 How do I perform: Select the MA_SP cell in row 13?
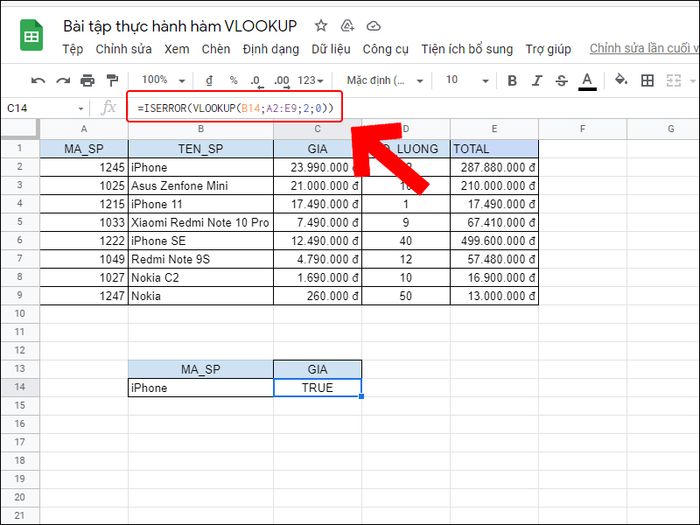[x=201, y=369]
